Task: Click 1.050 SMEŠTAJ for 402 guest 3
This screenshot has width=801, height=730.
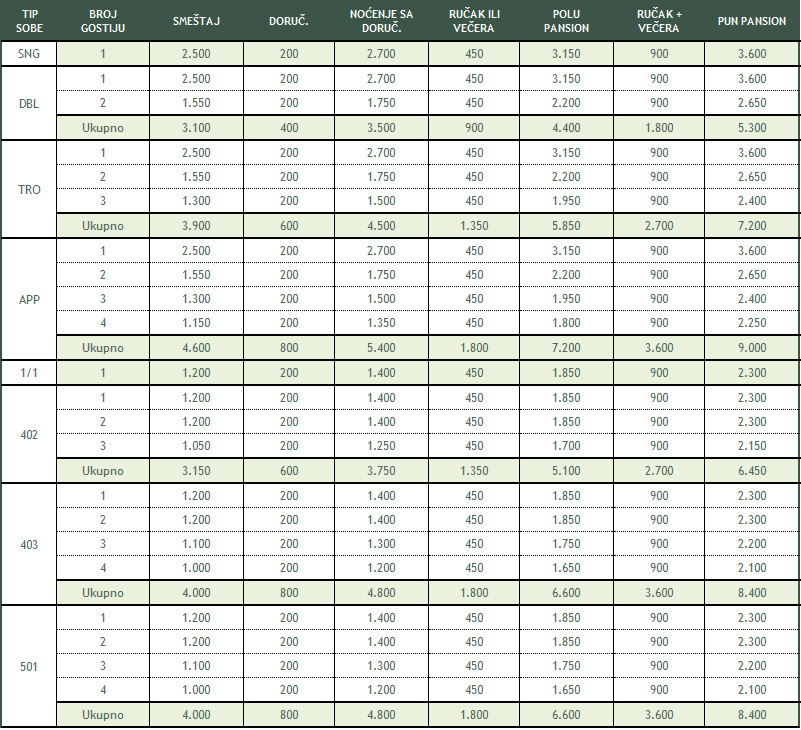Action: point(196,446)
